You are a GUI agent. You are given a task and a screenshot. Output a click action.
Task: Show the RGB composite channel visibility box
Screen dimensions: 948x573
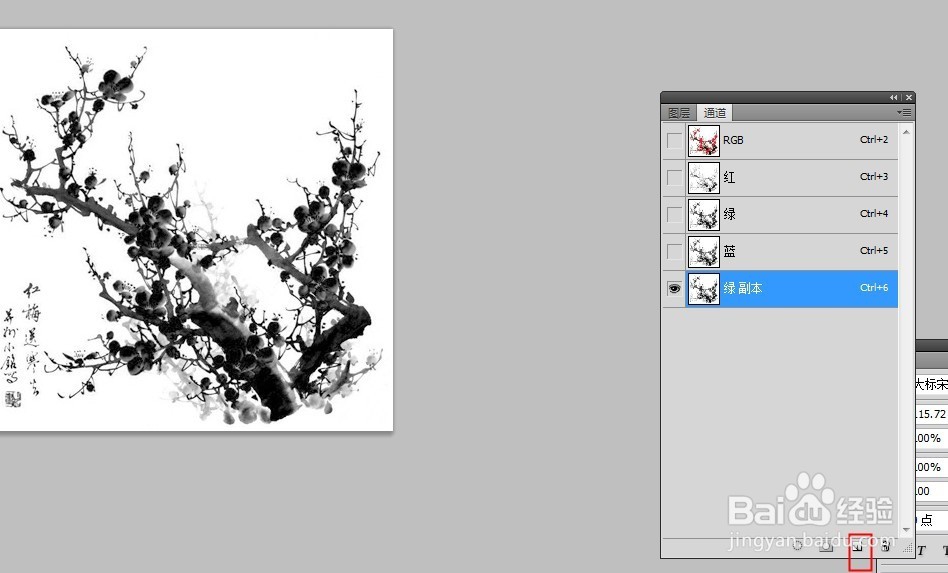[674, 140]
